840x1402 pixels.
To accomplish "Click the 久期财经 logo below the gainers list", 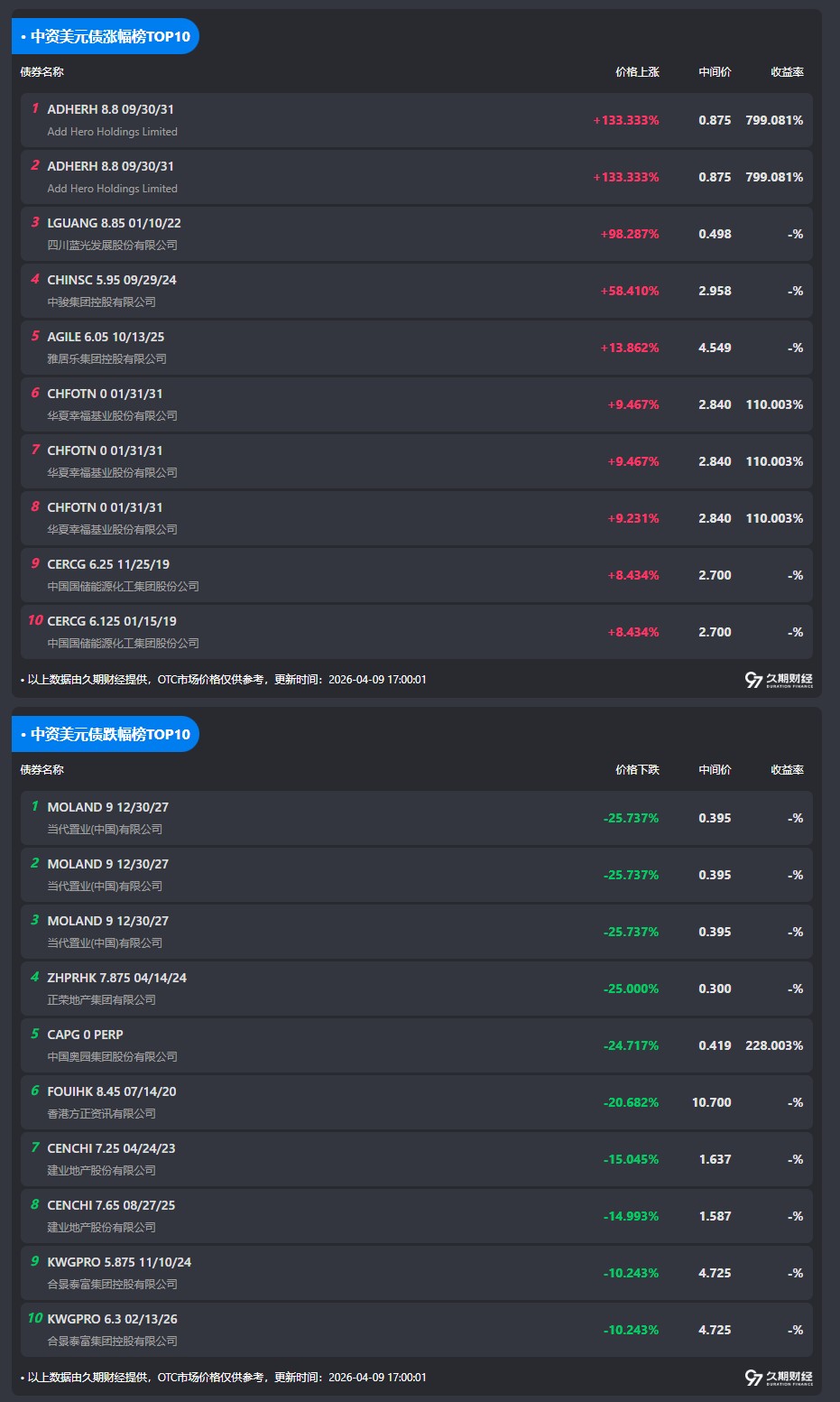I will 779,680.
